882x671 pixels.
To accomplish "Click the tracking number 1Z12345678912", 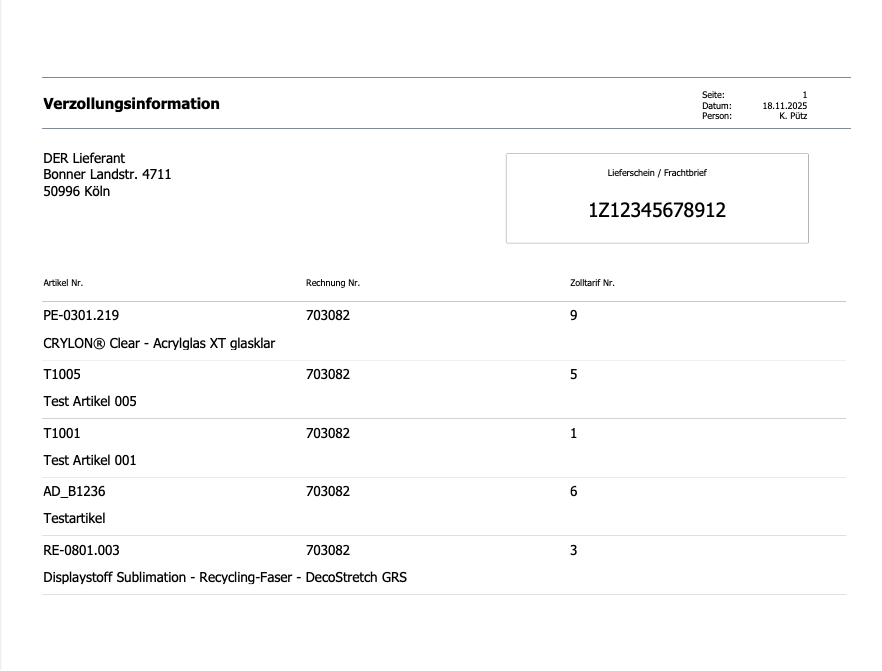I will pos(656,210).
